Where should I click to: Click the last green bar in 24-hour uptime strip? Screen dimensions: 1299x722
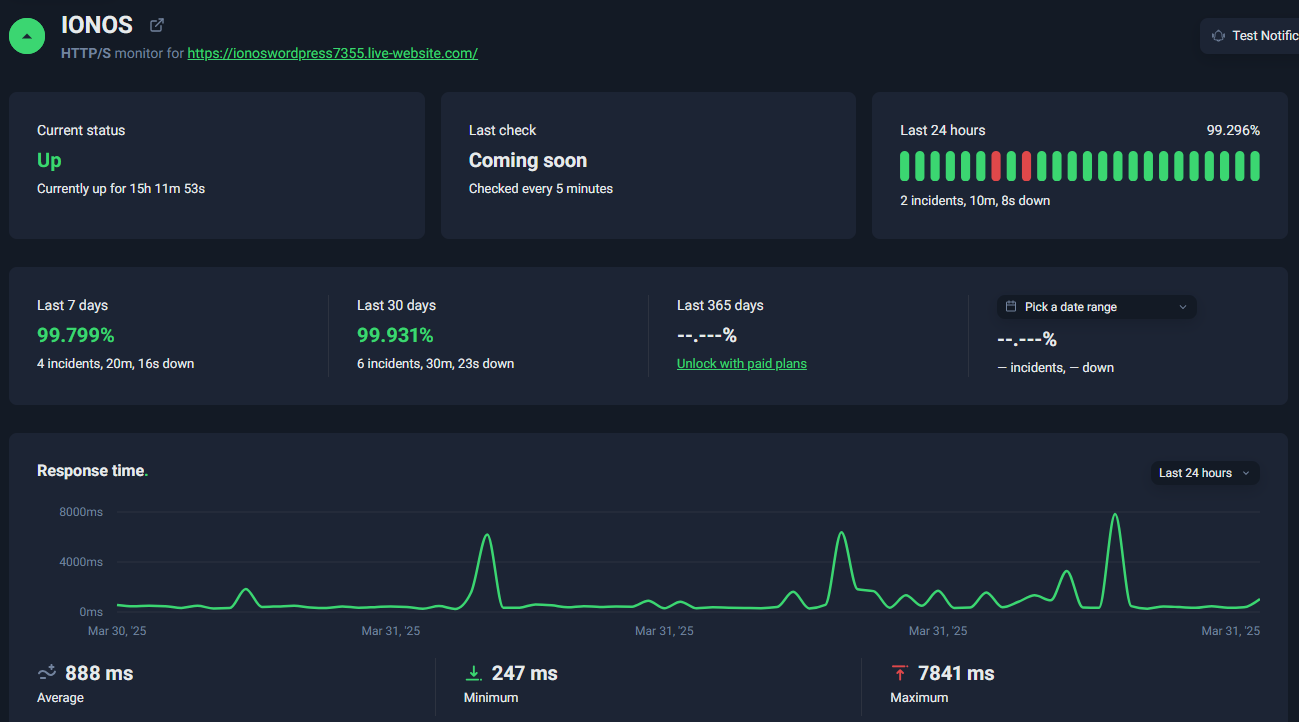[1255, 166]
